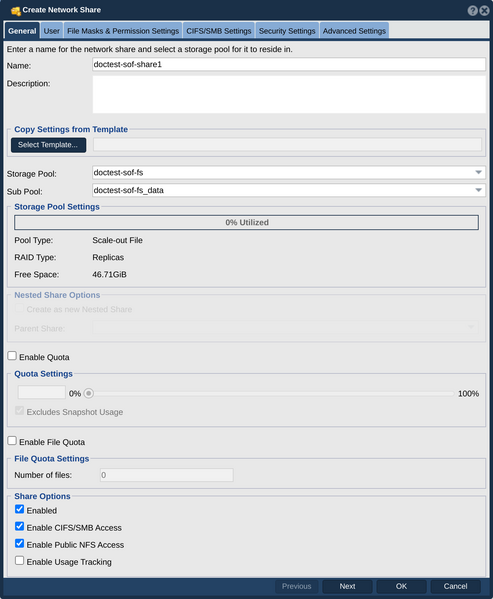Click the network share folder icon in title

pos(16,11)
